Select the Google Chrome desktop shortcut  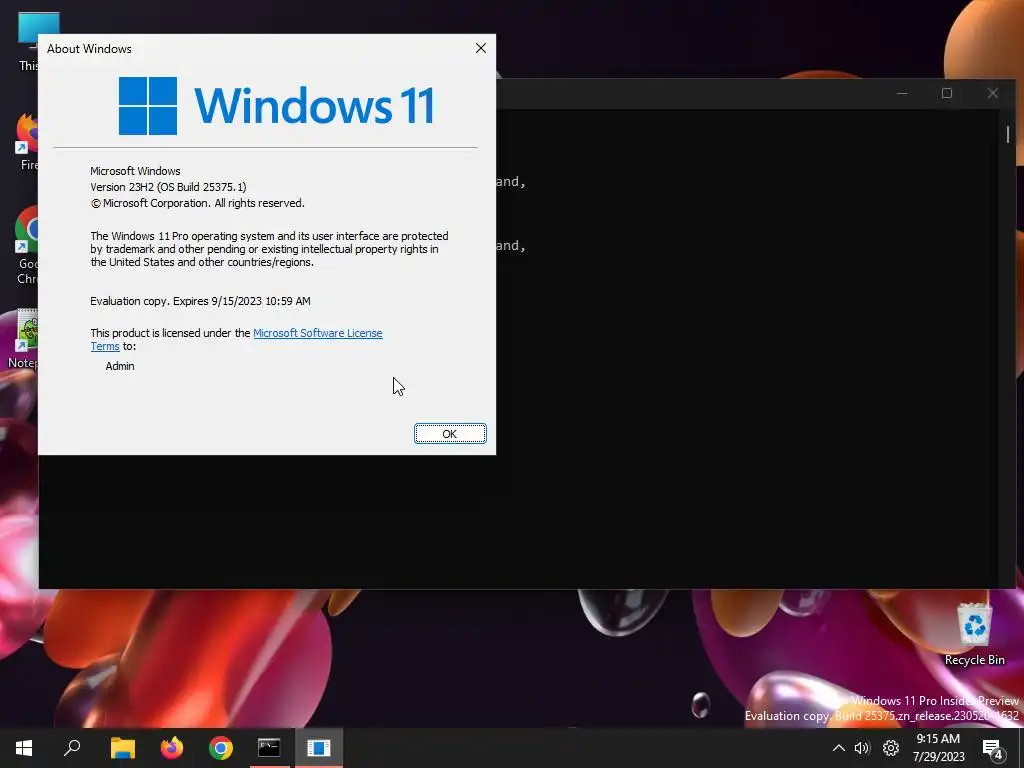pos(26,246)
